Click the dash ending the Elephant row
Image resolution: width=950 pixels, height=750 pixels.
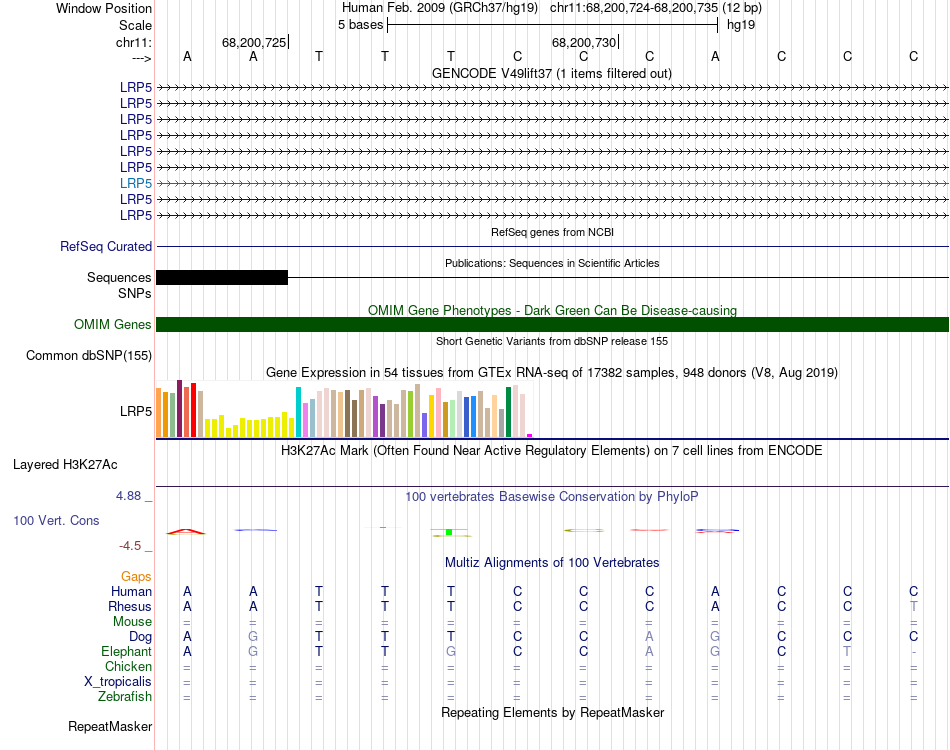(x=914, y=652)
